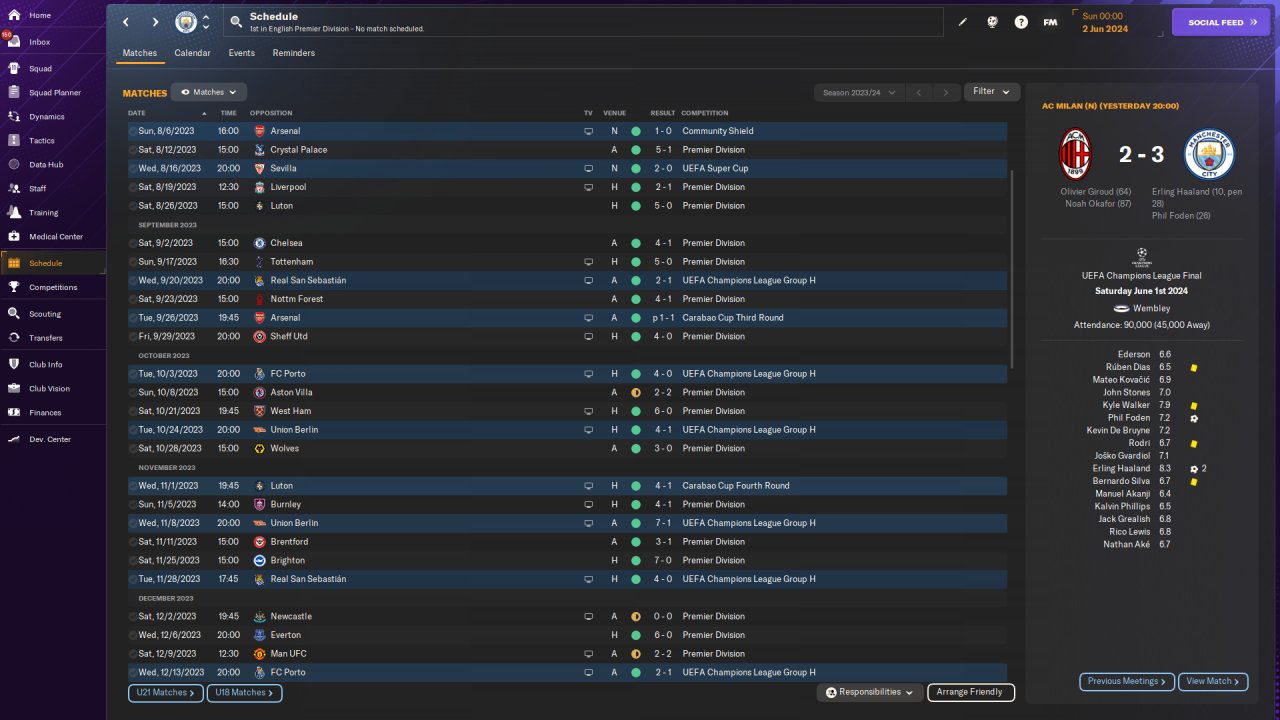Click the search magnifier icon
Screen dimensions: 1280x720
click(x=235, y=21)
